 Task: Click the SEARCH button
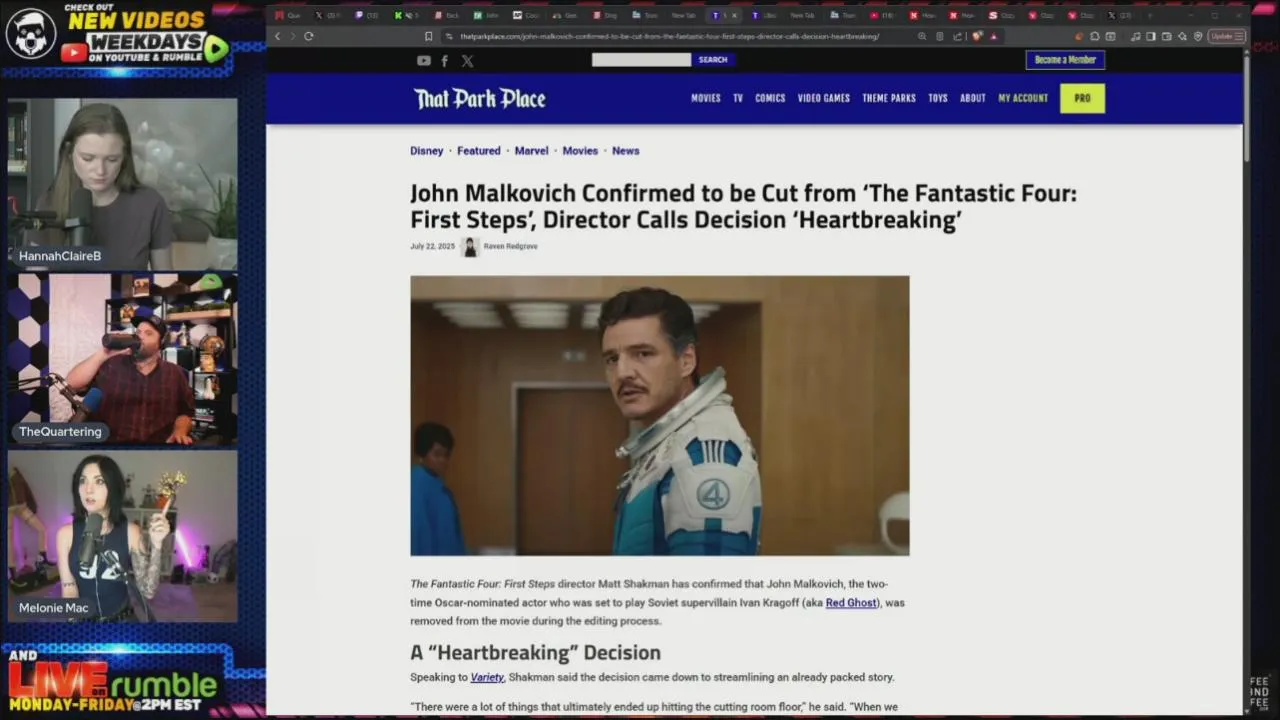[713, 60]
